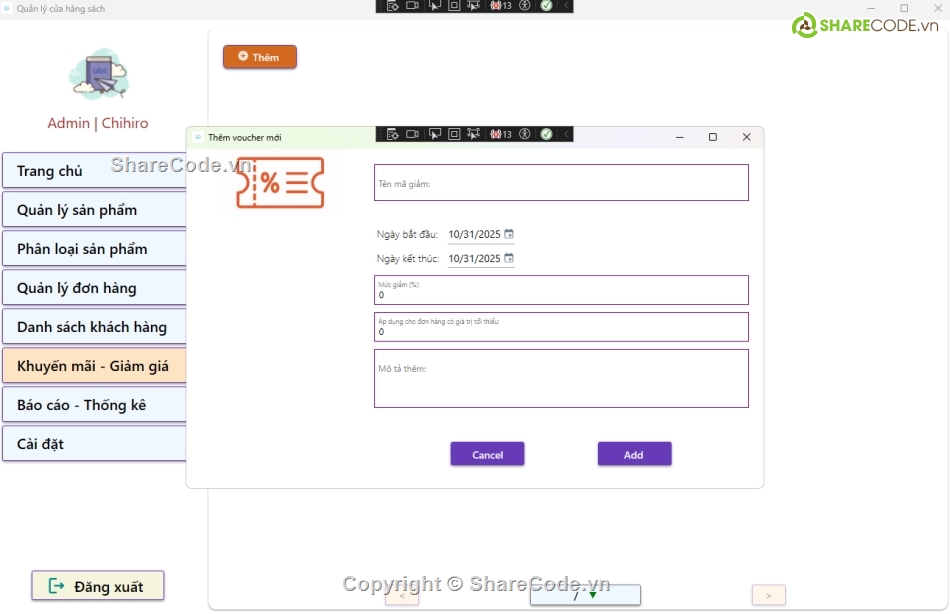Click the voucher coupon image in the dialog

[x=280, y=183]
